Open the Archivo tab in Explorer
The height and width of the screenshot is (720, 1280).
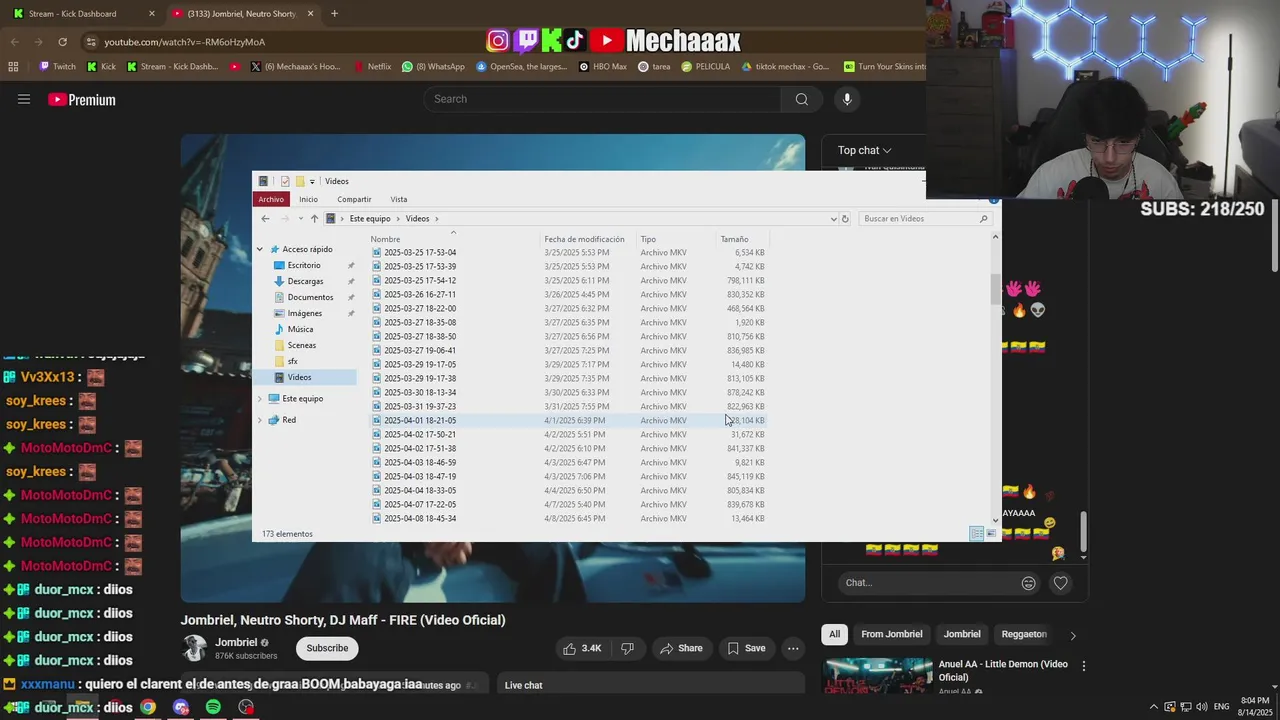[271, 199]
